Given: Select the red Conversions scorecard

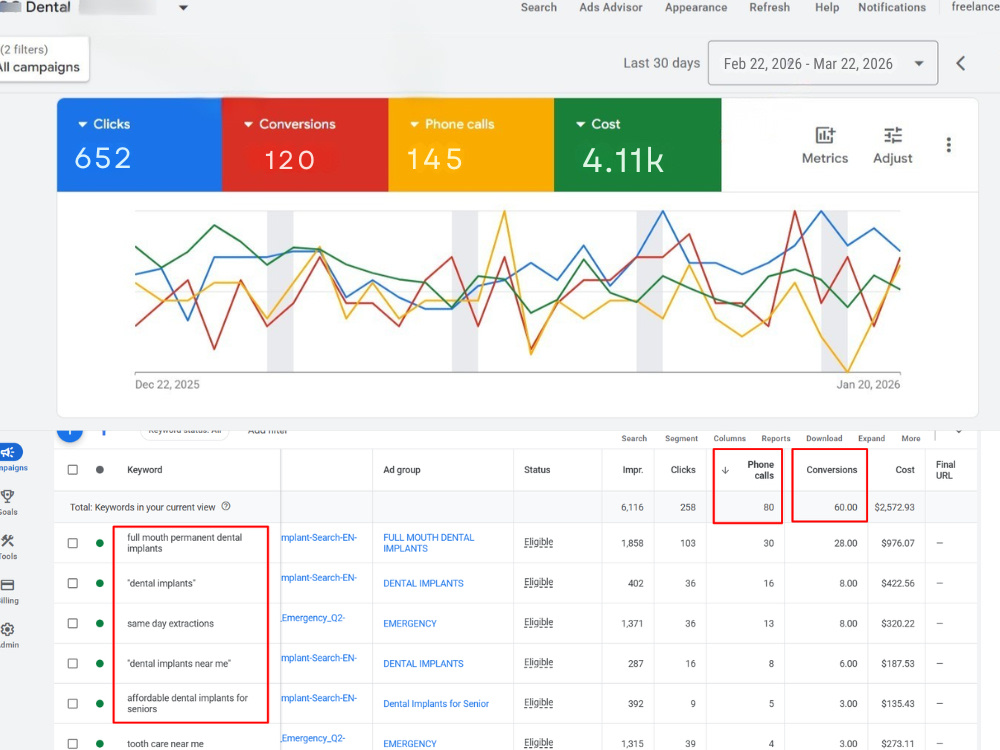Looking at the screenshot, I should [x=305, y=145].
